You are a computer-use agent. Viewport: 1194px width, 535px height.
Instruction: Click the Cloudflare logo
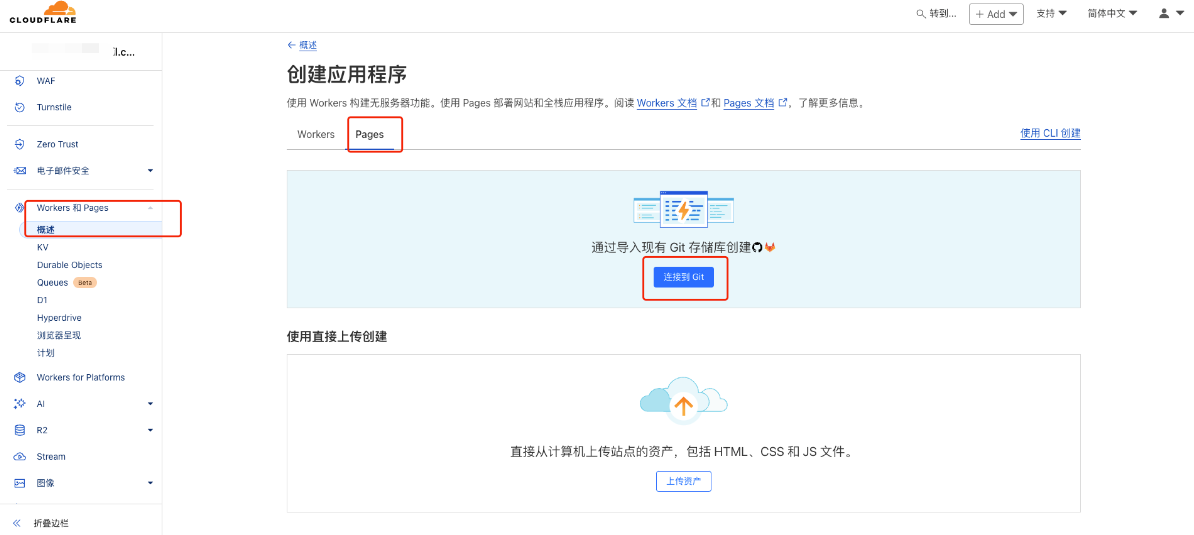43,13
